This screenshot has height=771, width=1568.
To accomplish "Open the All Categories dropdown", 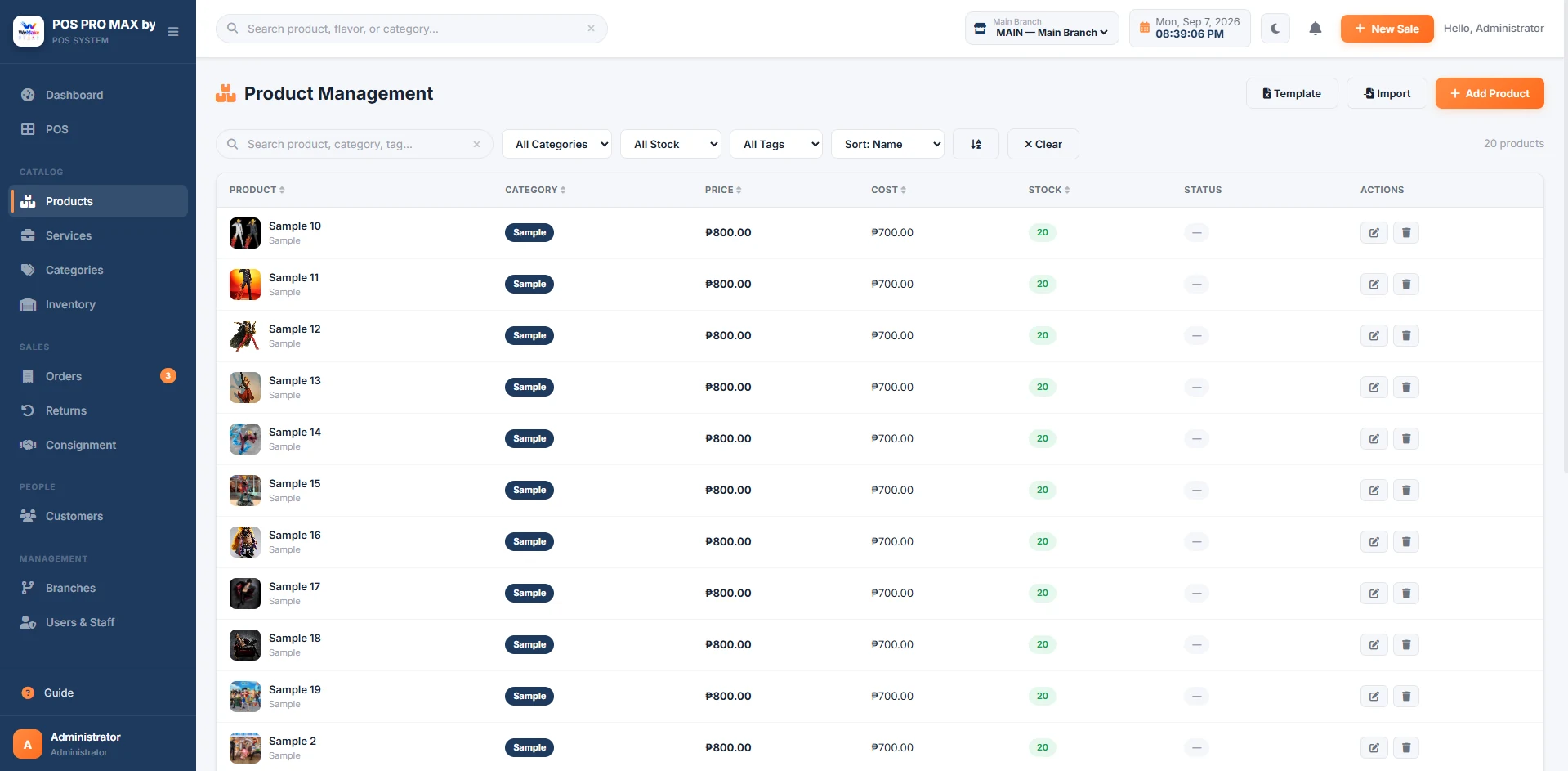I will click(556, 144).
